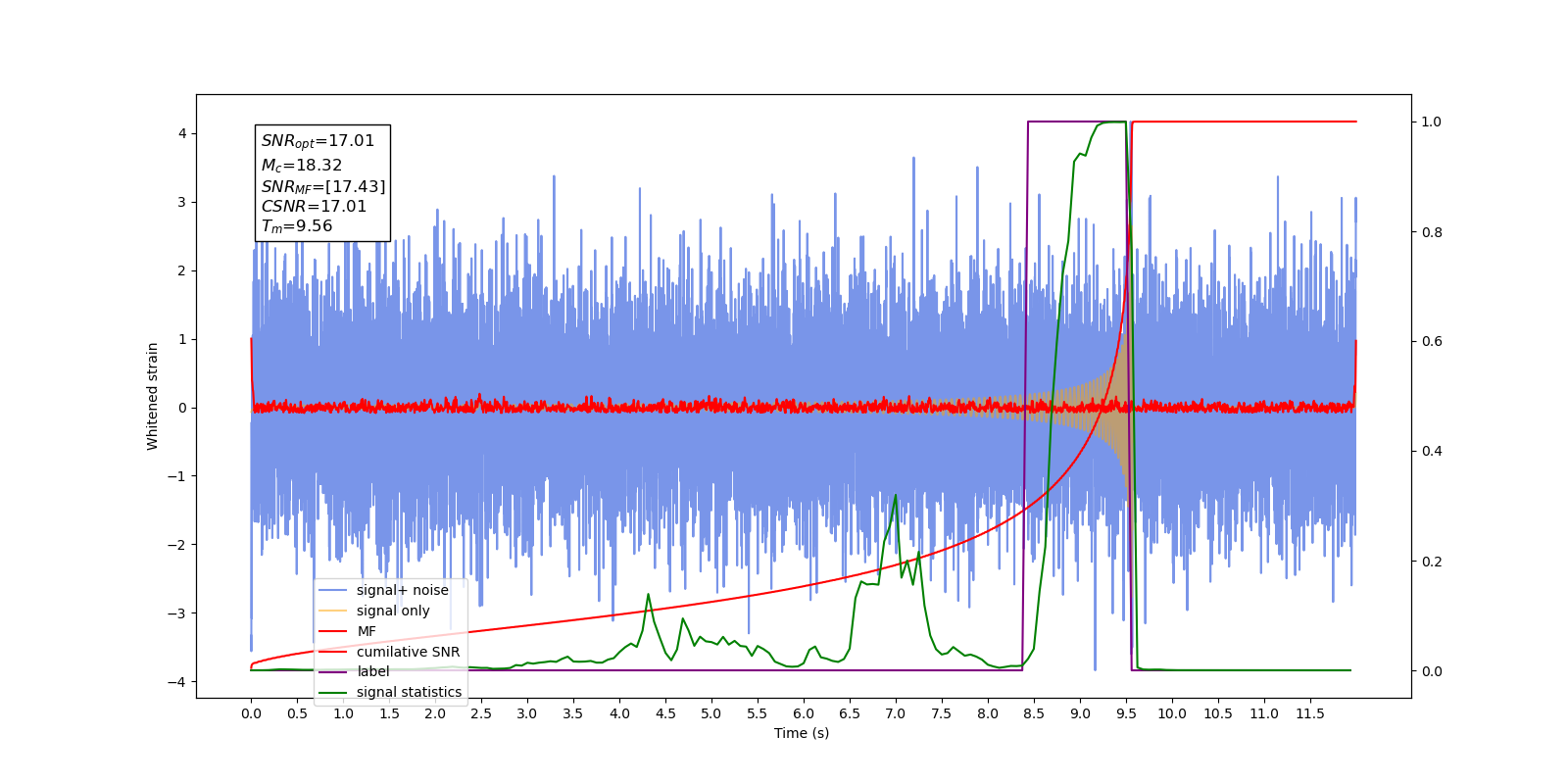Click the green signal statistics bump near 4.3 s

tap(648, 595)
